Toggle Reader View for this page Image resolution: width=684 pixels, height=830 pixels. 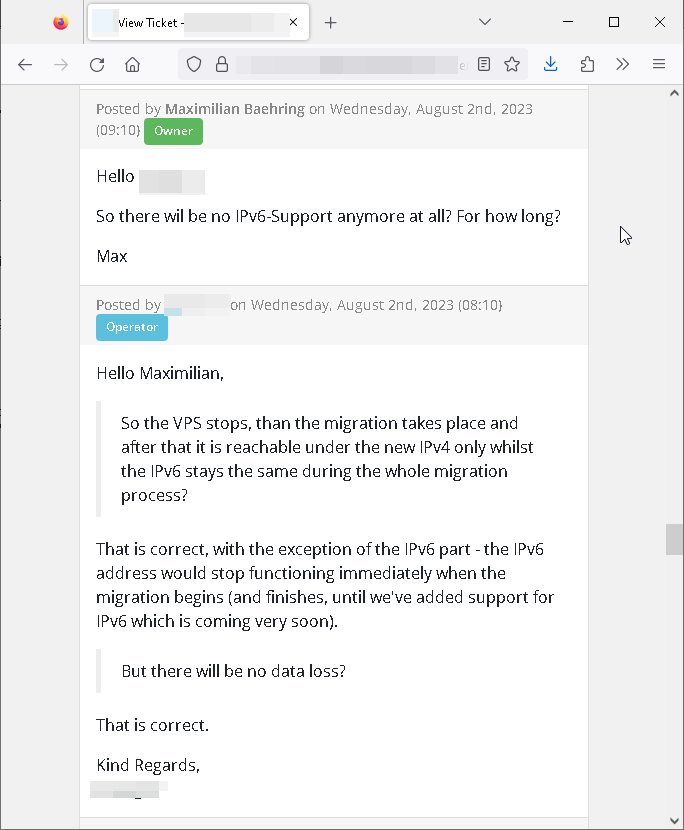tap(484, 65)
